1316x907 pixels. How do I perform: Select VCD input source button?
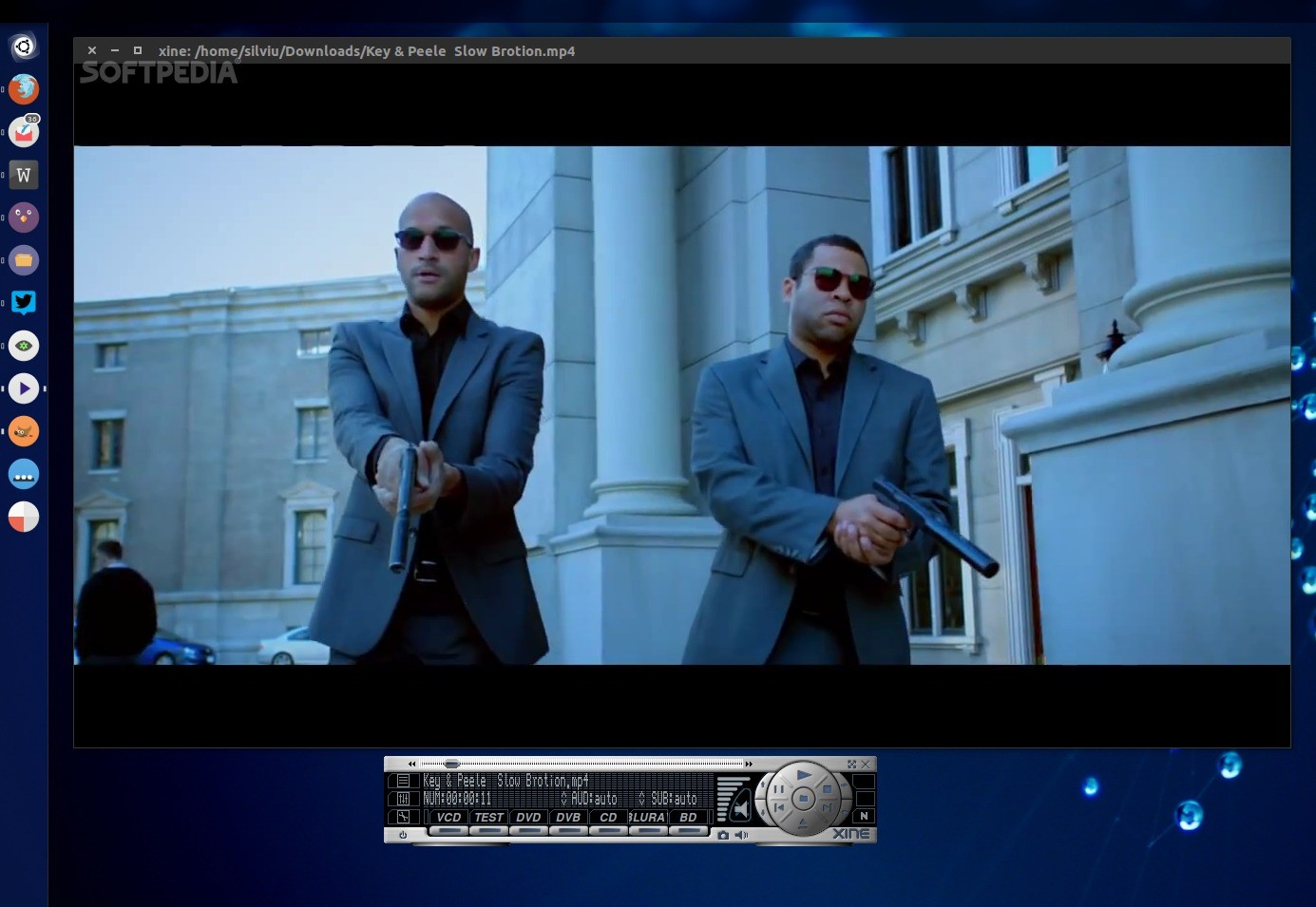pyautogui.click(x=449, y=818)
